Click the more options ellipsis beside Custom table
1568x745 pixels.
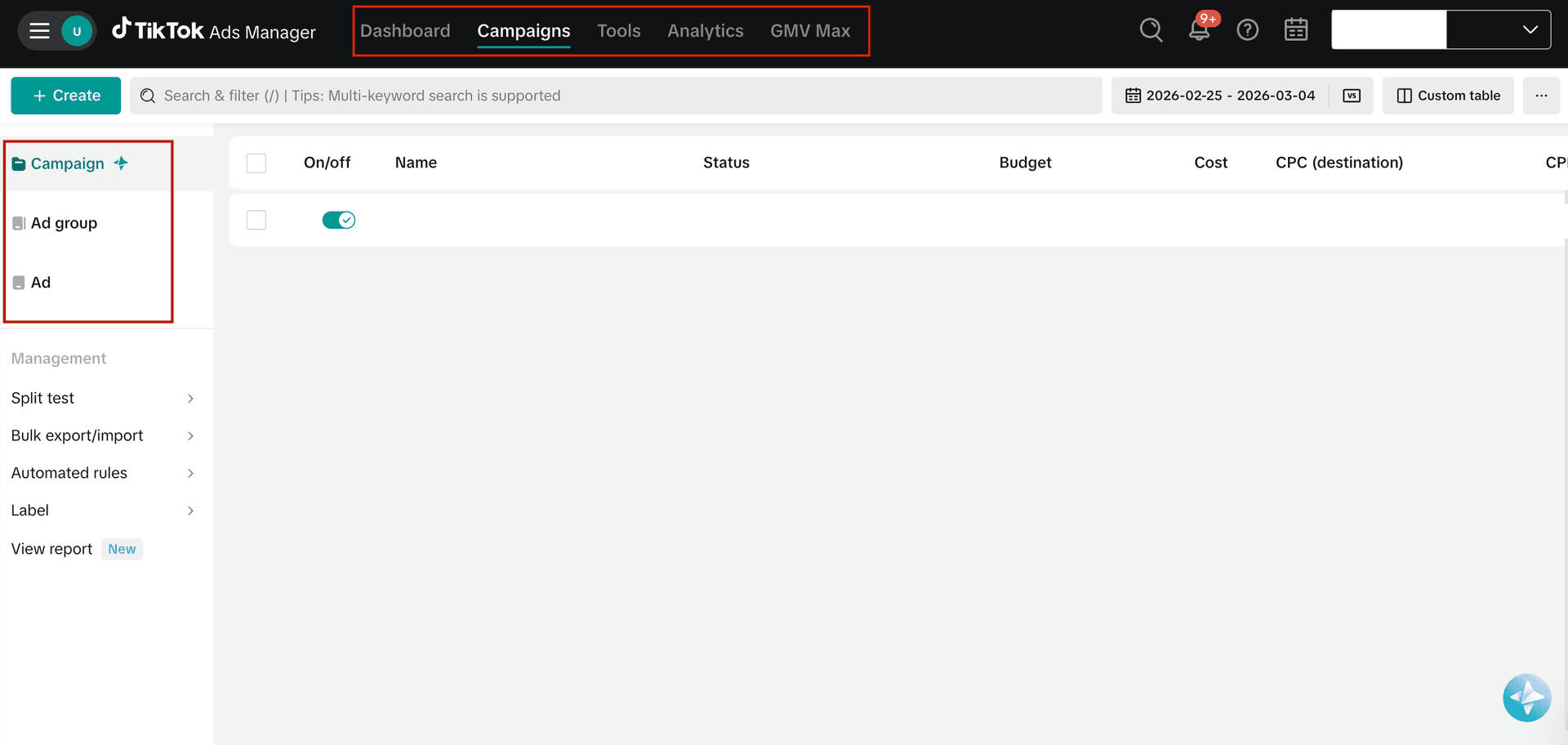(1542, 96)
